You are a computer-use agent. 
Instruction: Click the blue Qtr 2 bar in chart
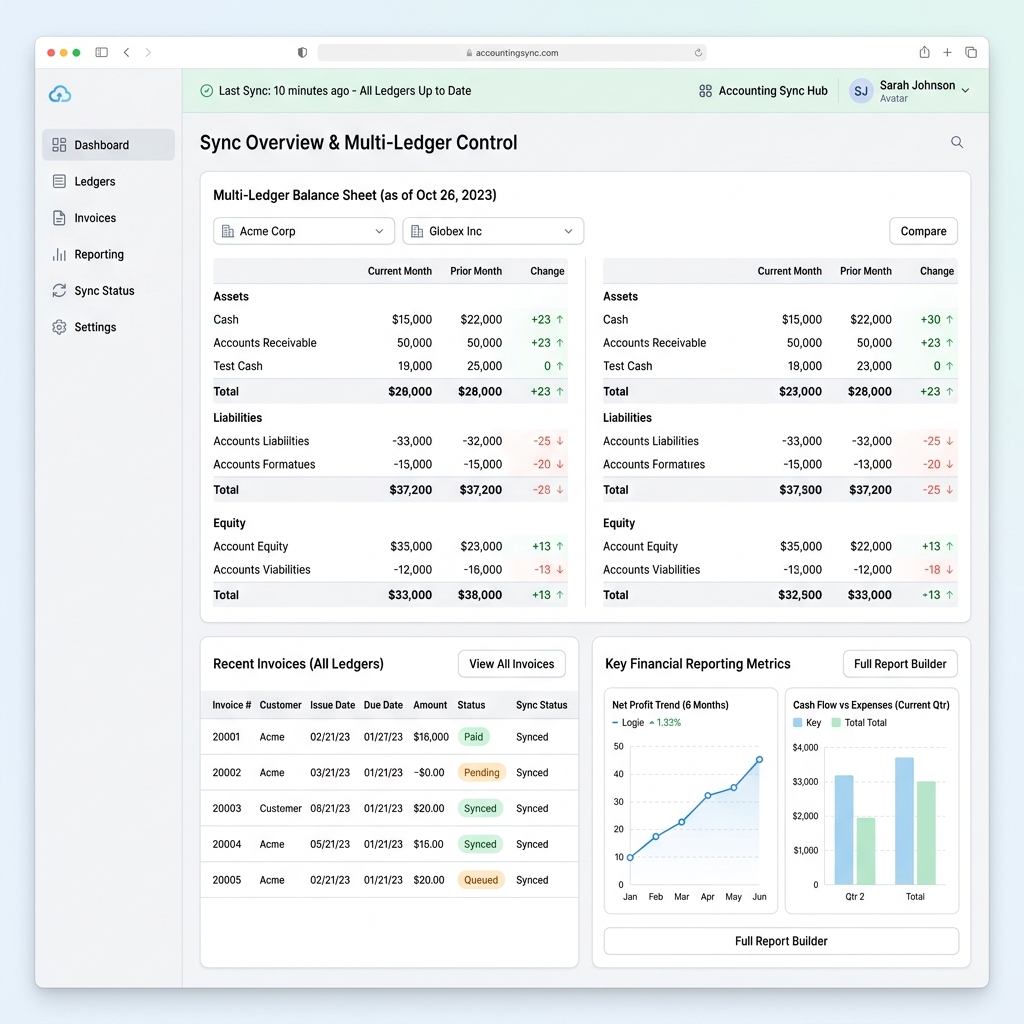844,829
